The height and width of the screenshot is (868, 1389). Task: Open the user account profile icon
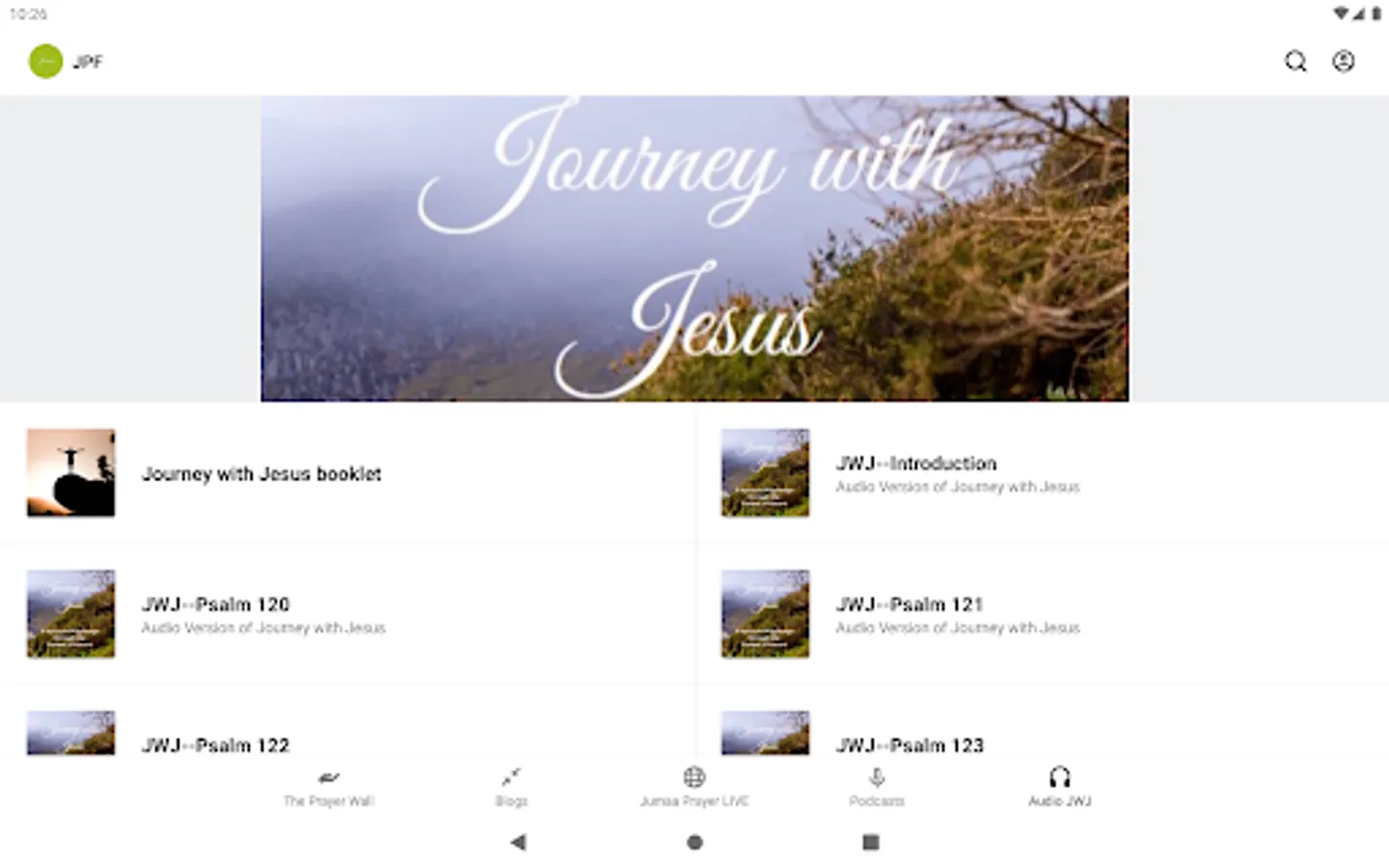point(1344,62)
